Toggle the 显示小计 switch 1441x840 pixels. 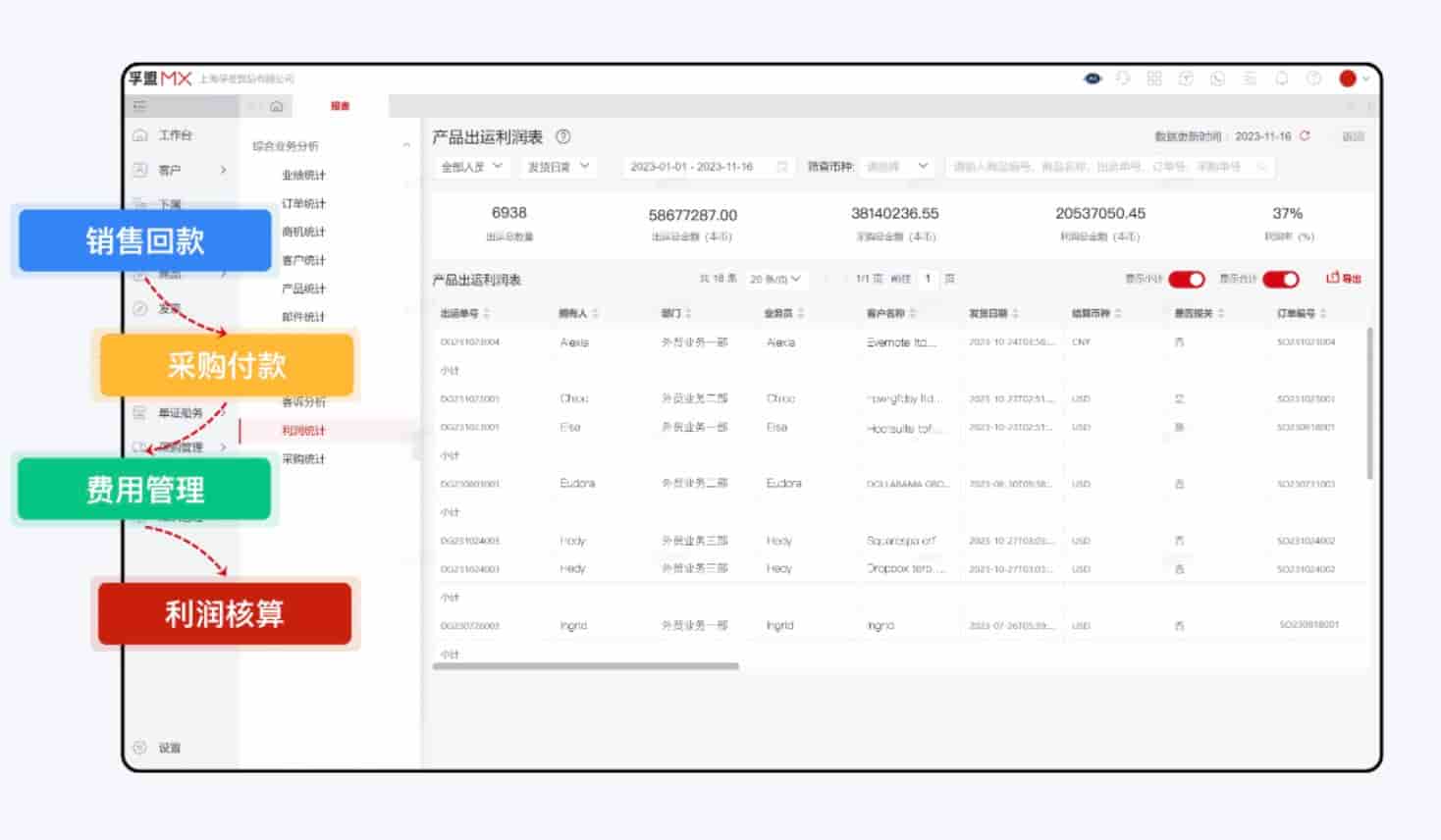tap(1187, 280)
